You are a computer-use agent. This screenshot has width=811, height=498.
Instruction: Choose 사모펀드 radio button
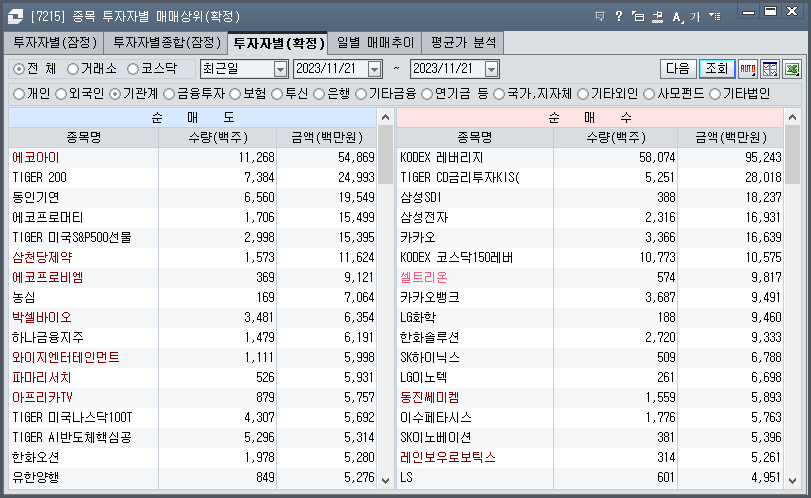pos(649,94)
